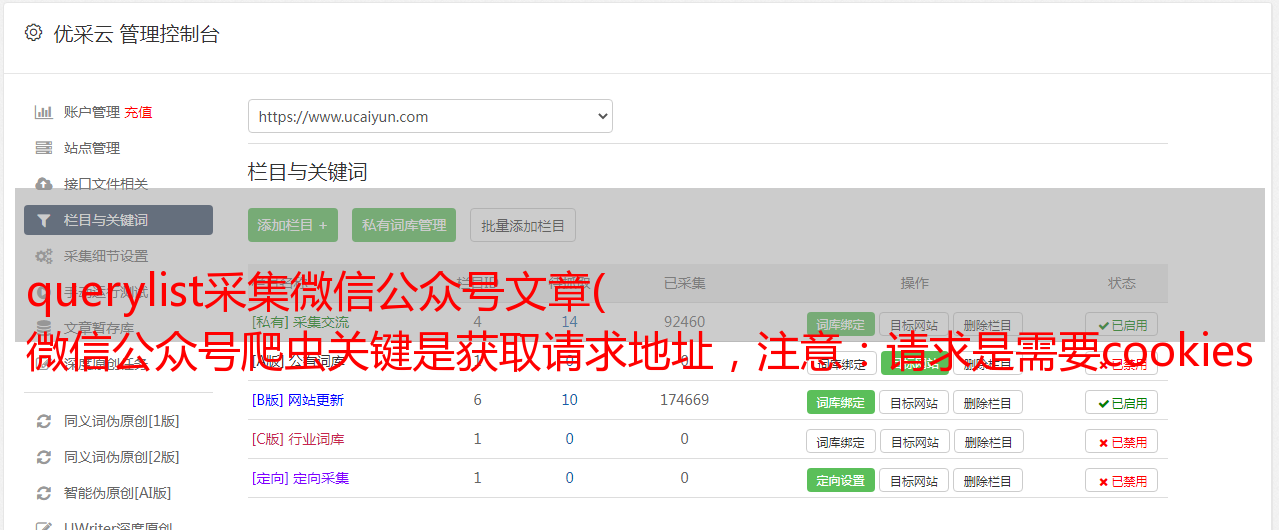This screenshot has height=530, width=1279.
Task: Click 删除栏目 in the 行业词库 row
Action: pos(988,441)
